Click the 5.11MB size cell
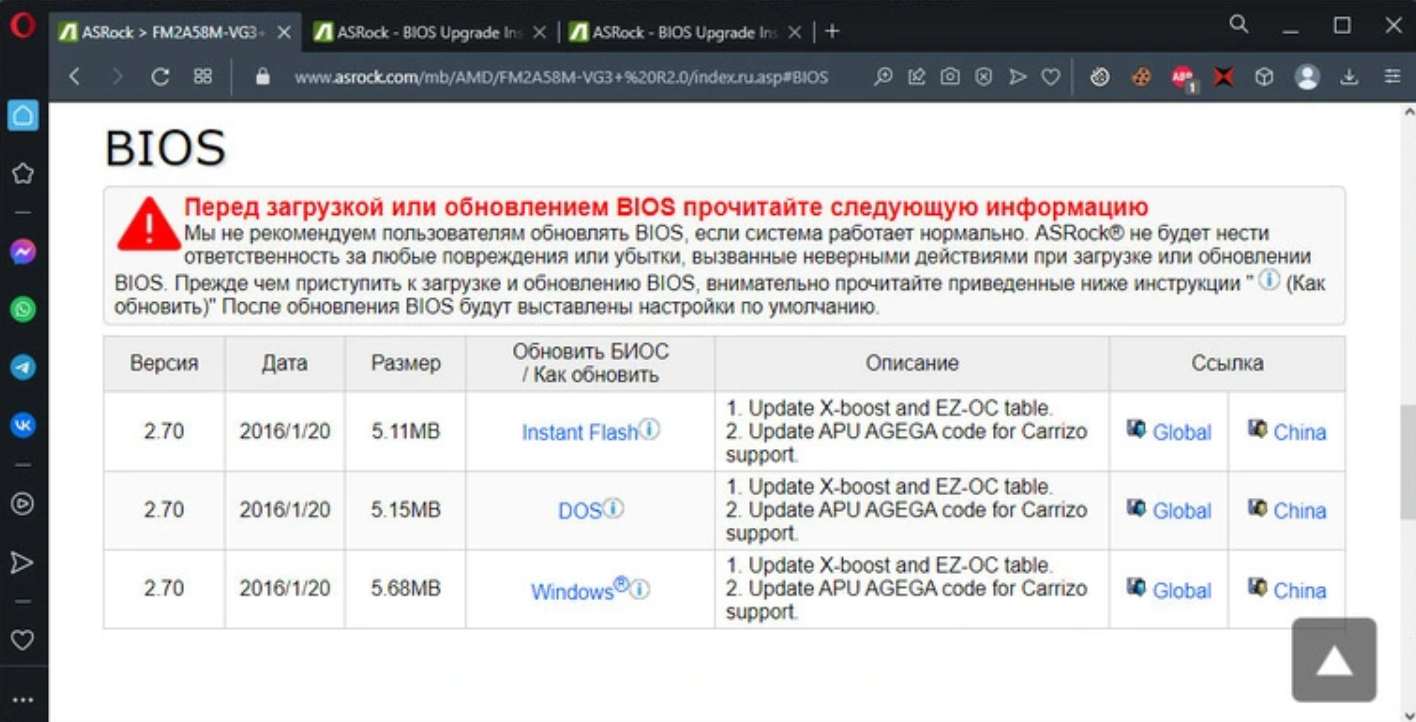Screen dimensions: 1416x722 pos(405,432)
